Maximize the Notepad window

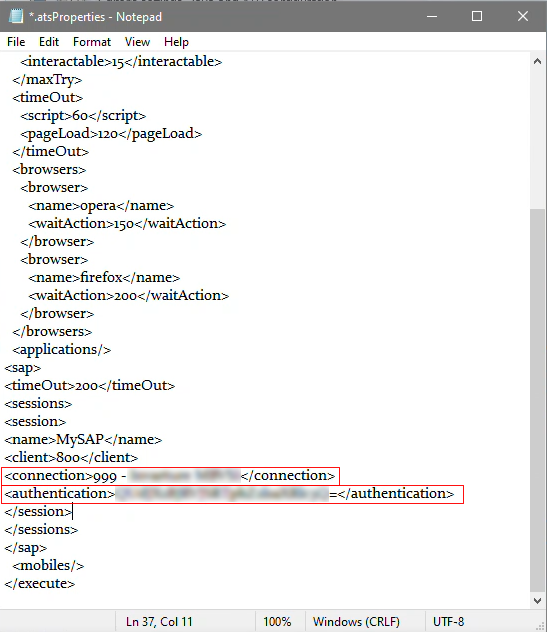coord(477,17)
